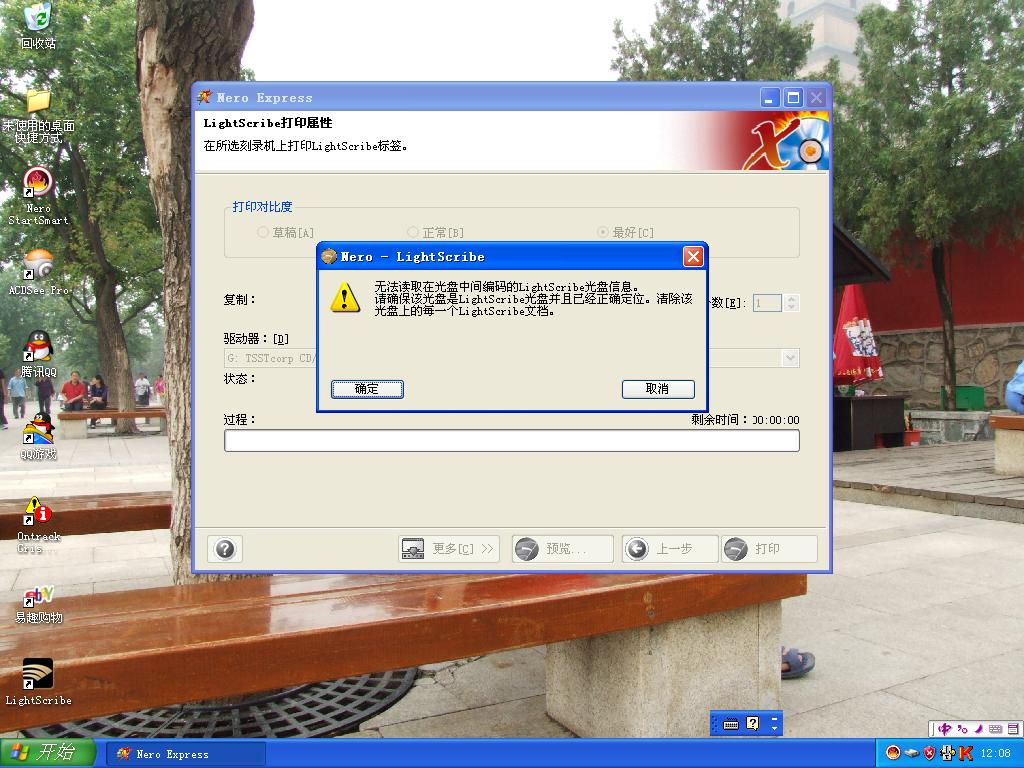Click the Nero flame tray icon

(x=893, y=753)
